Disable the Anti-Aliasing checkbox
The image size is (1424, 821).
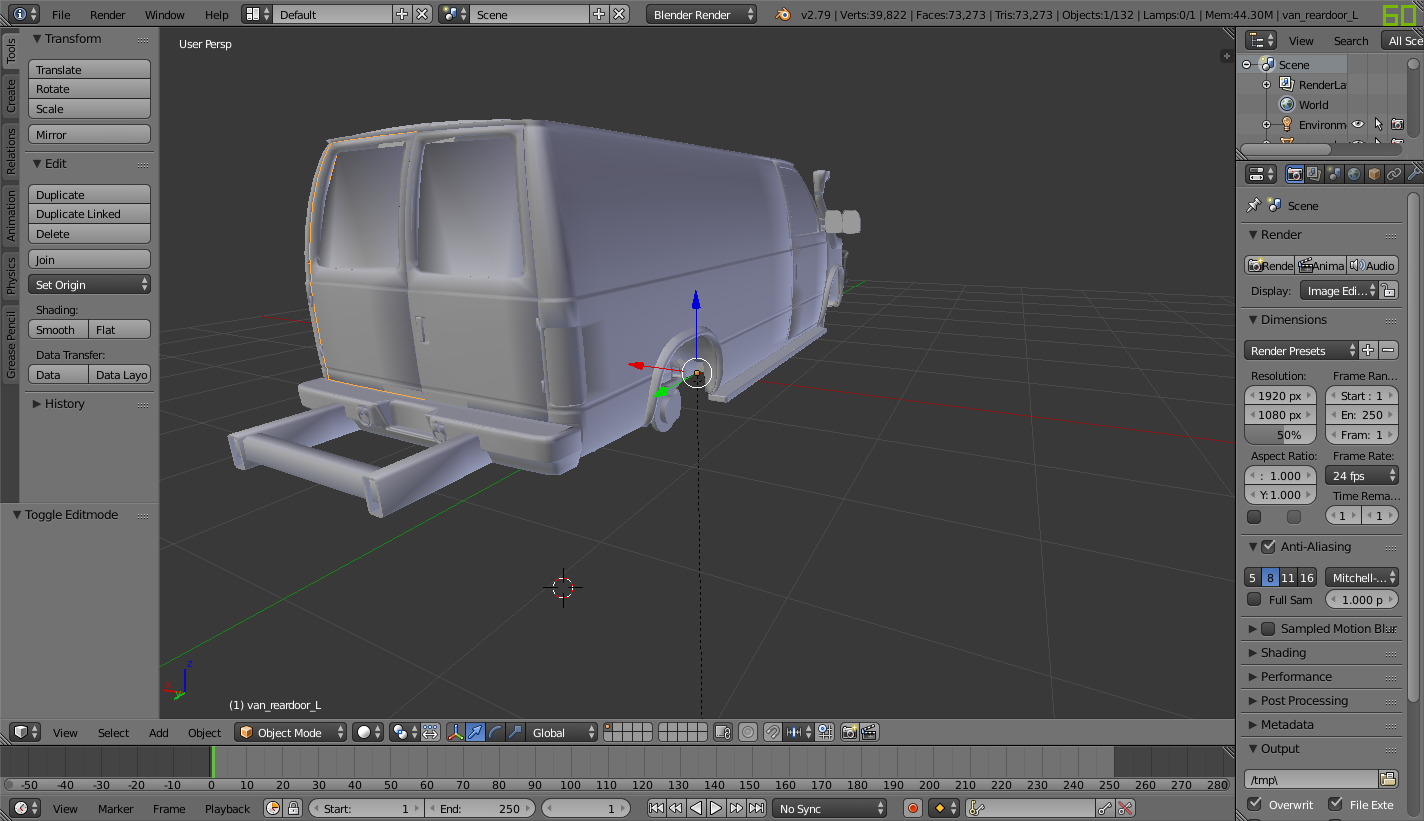click(x=1268, y=547)
